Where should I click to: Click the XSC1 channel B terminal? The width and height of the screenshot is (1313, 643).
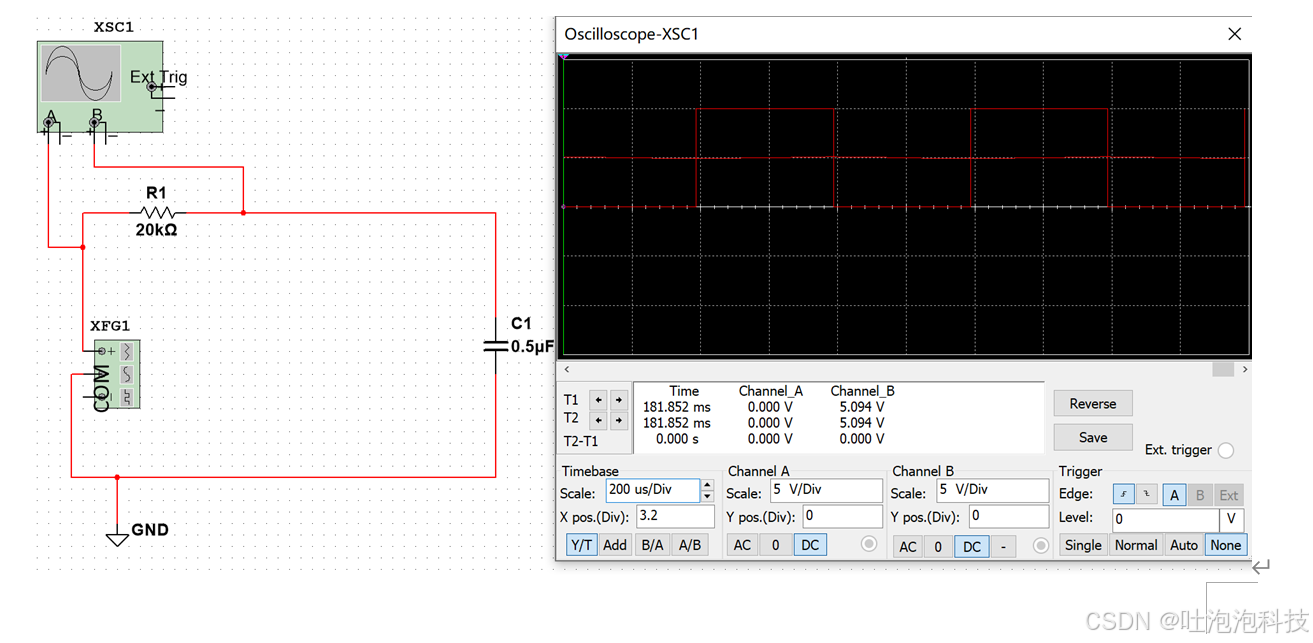point(94,123)
